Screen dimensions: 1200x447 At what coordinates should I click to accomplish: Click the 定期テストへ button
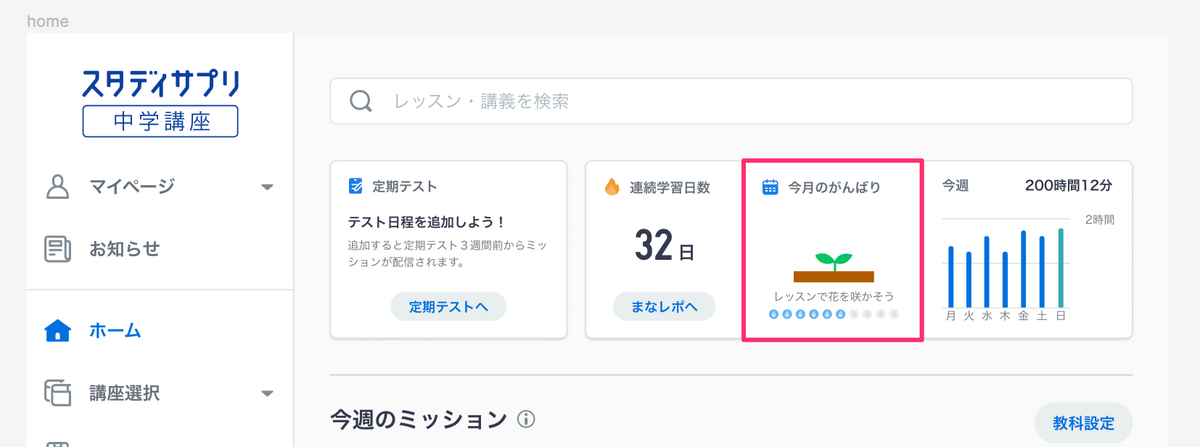[x=448, y=307]
